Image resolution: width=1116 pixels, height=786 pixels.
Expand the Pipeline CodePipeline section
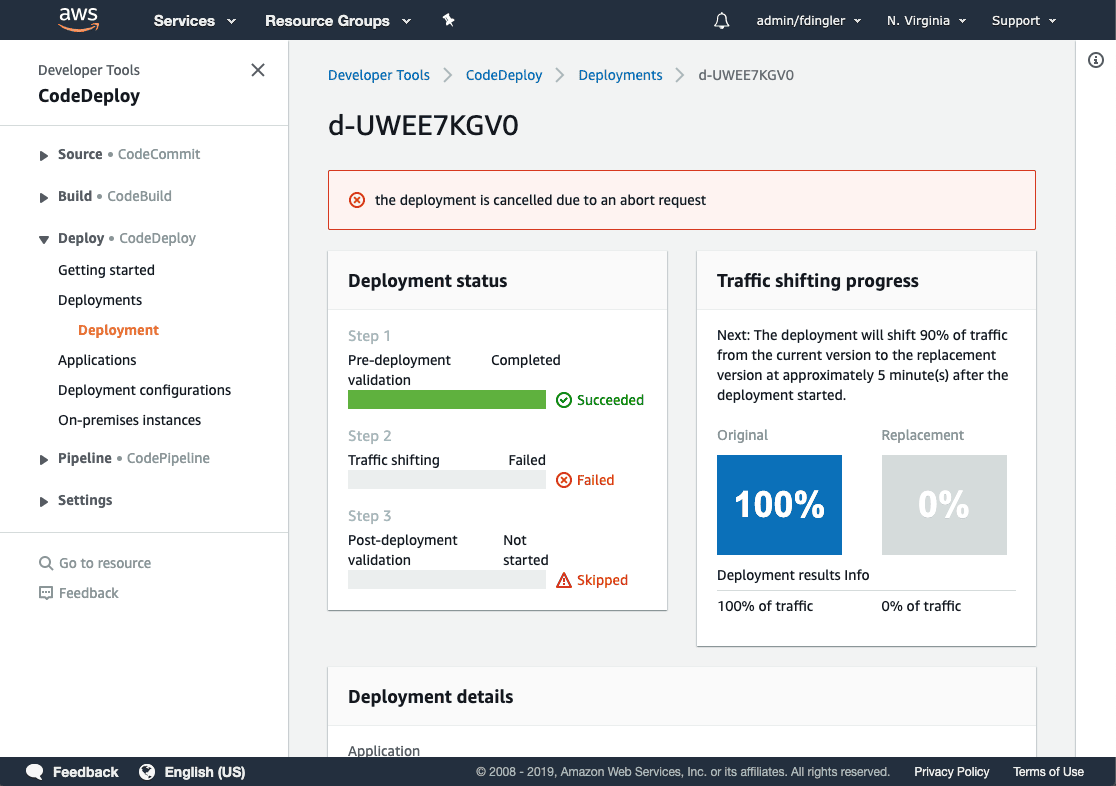(x=44, y=459)
